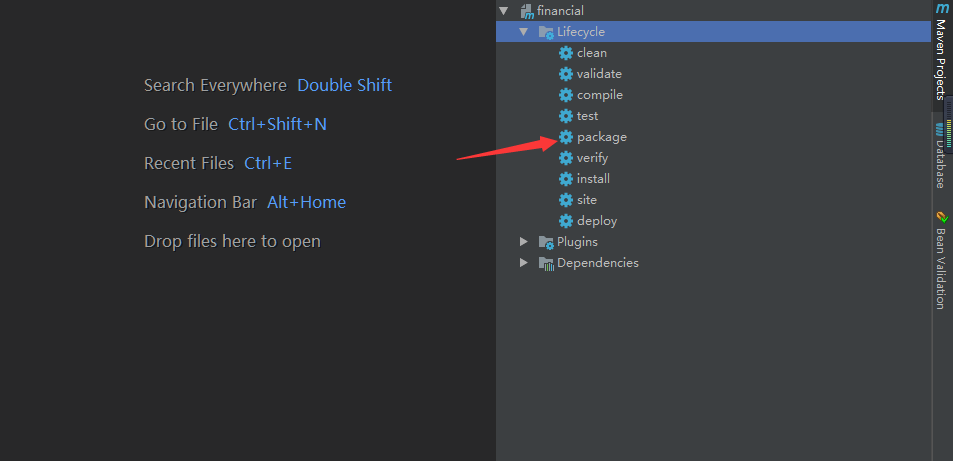Collapse the Lifecycle node arrow

[523, 32]
